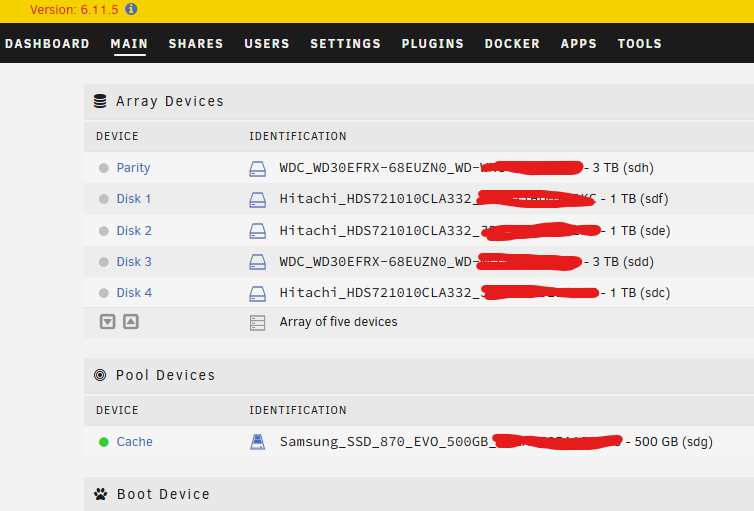Open the Disk 1 link
This screenshot has width=754, height=511.
tap(134, 199)
